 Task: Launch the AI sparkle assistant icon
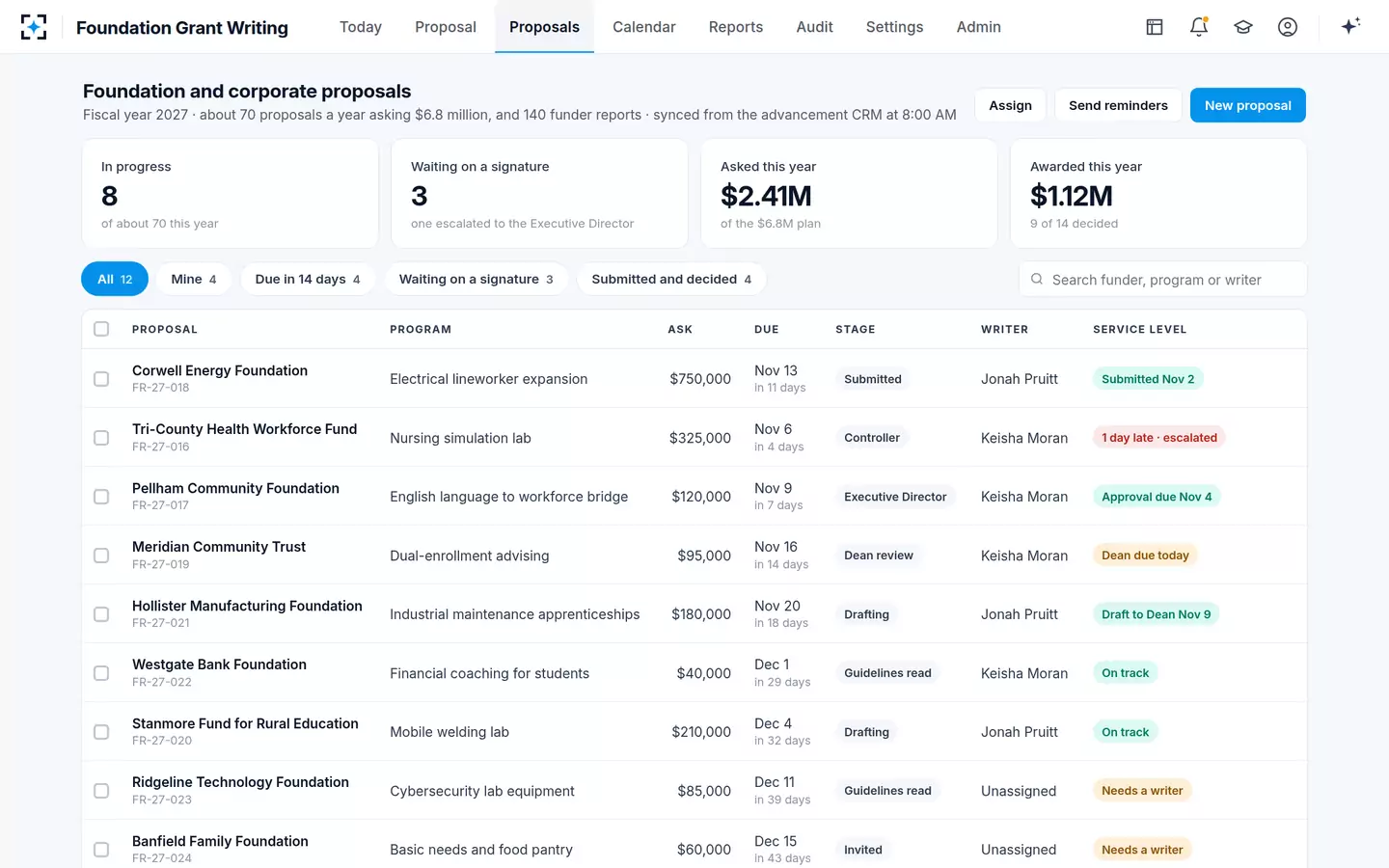point(1350,26)
